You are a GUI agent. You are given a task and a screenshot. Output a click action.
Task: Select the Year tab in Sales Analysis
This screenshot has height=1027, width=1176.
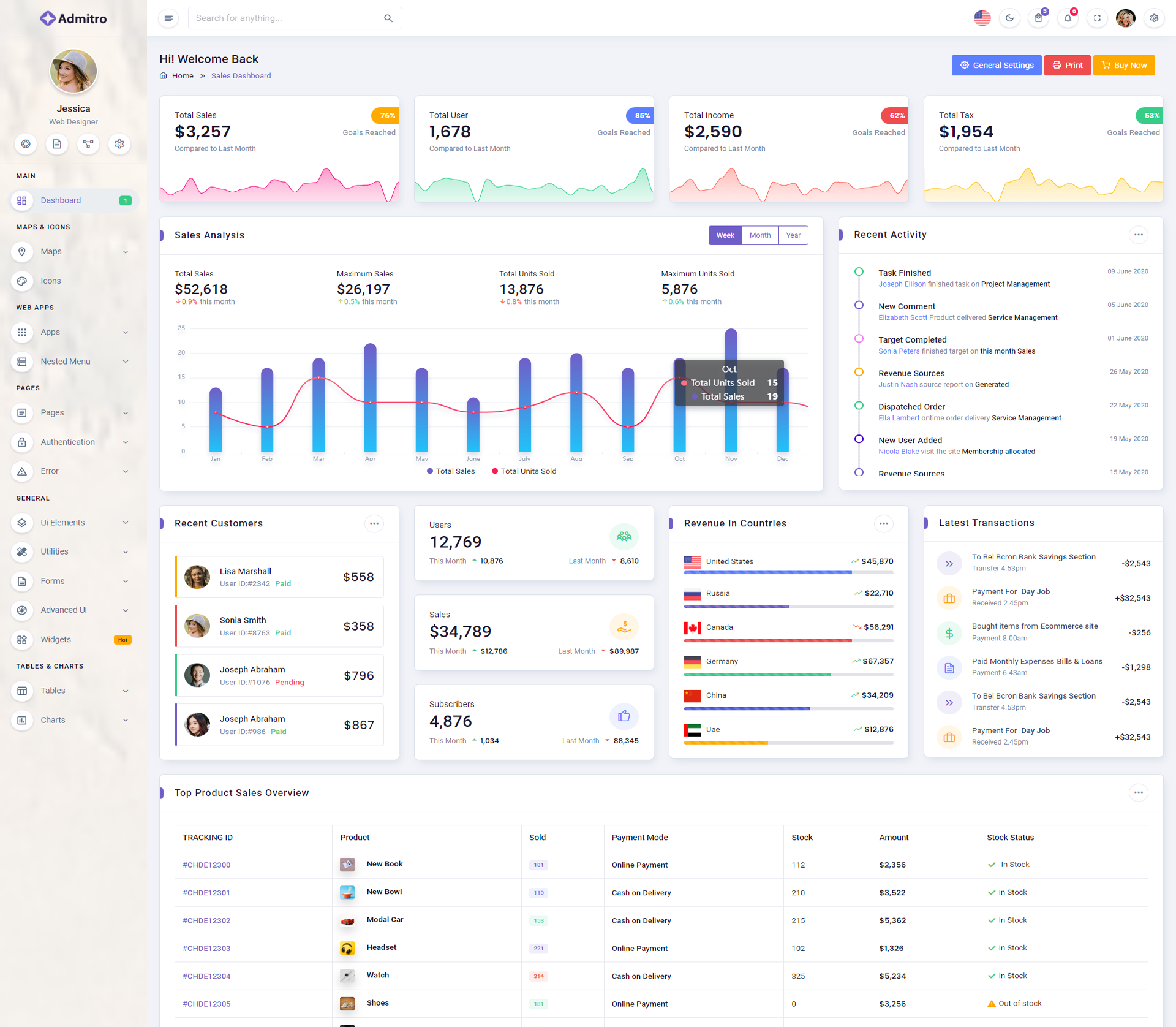coord(793,235)
